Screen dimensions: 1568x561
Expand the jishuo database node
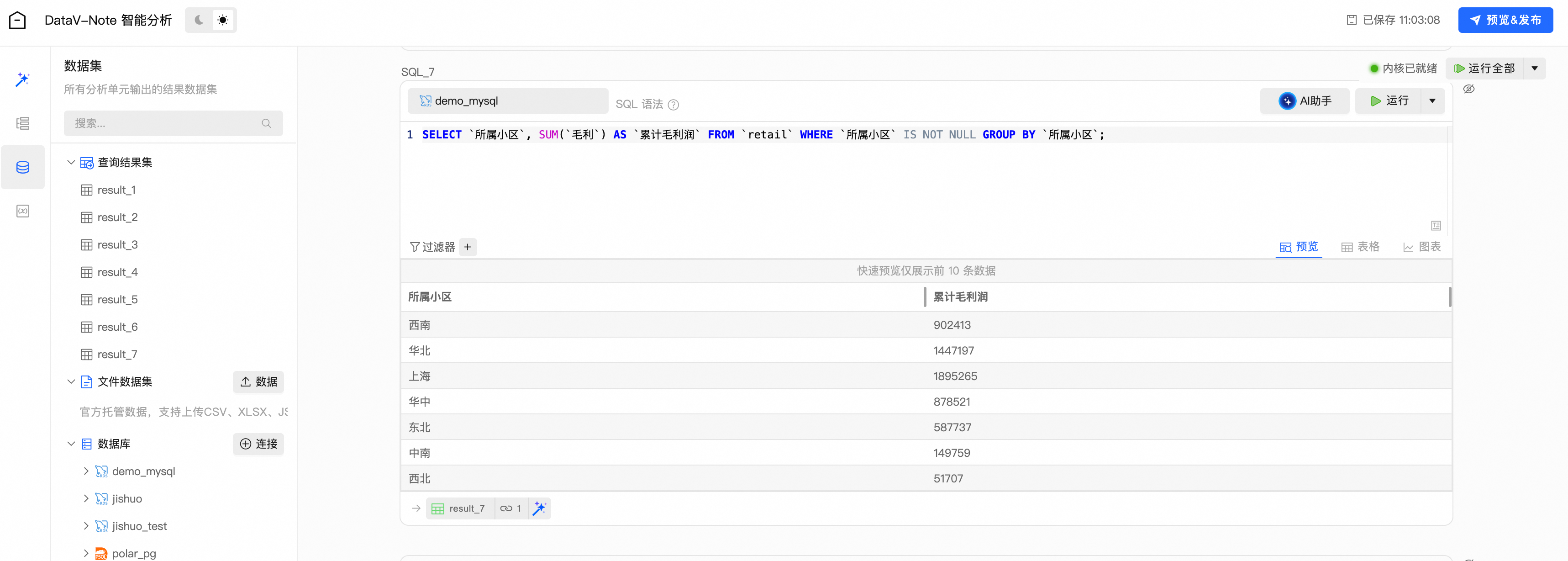[86, 499]
